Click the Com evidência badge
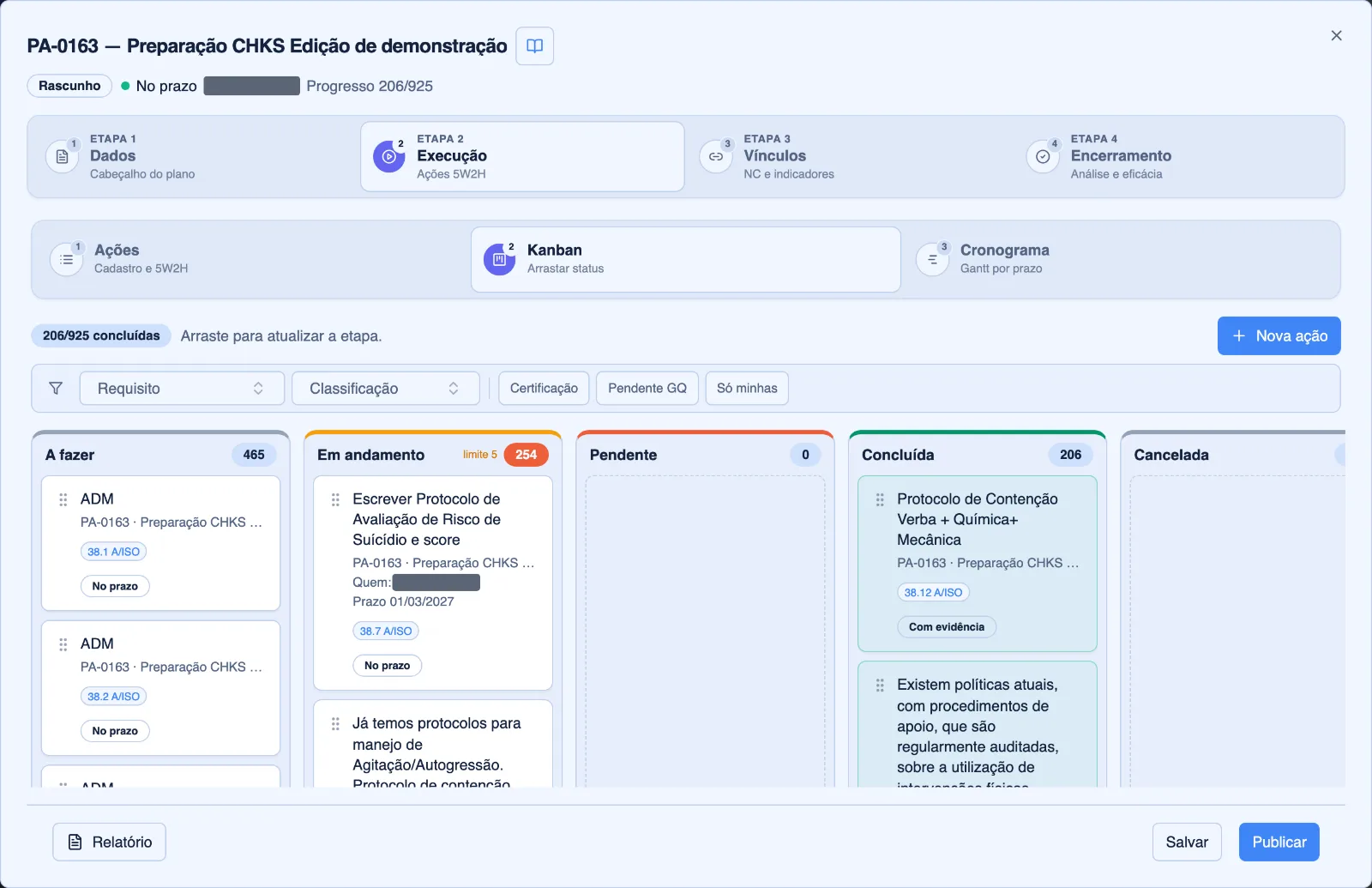This screenshot has width=1372, height=888. pyautogui.click(x=947, y=627)
